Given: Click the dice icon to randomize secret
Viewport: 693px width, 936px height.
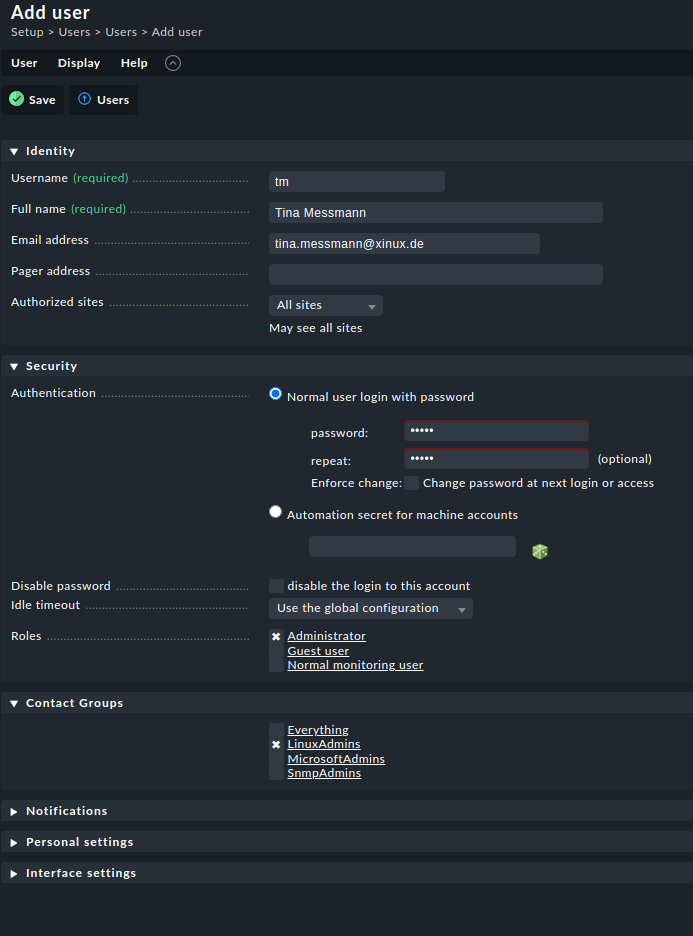Looking at the screenshot, I should (x=540, y=551).
